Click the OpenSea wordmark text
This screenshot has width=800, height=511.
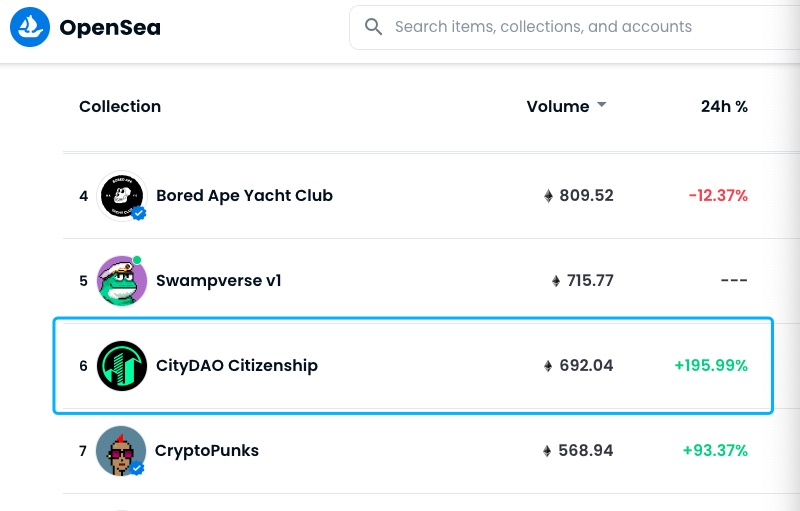110,28
